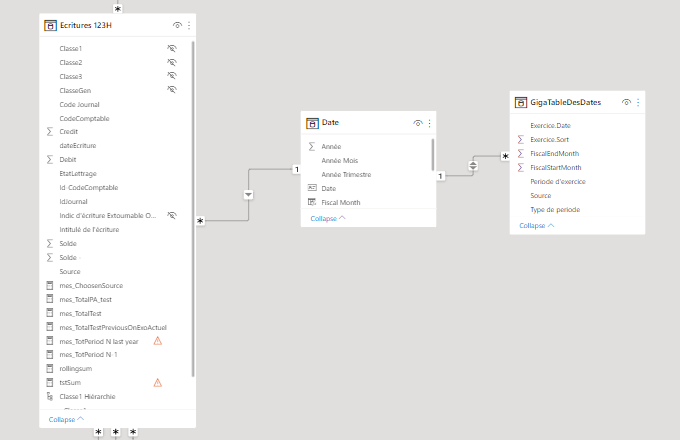Toggle visibility of Ecritures 123H table

(x=177, y=26)
